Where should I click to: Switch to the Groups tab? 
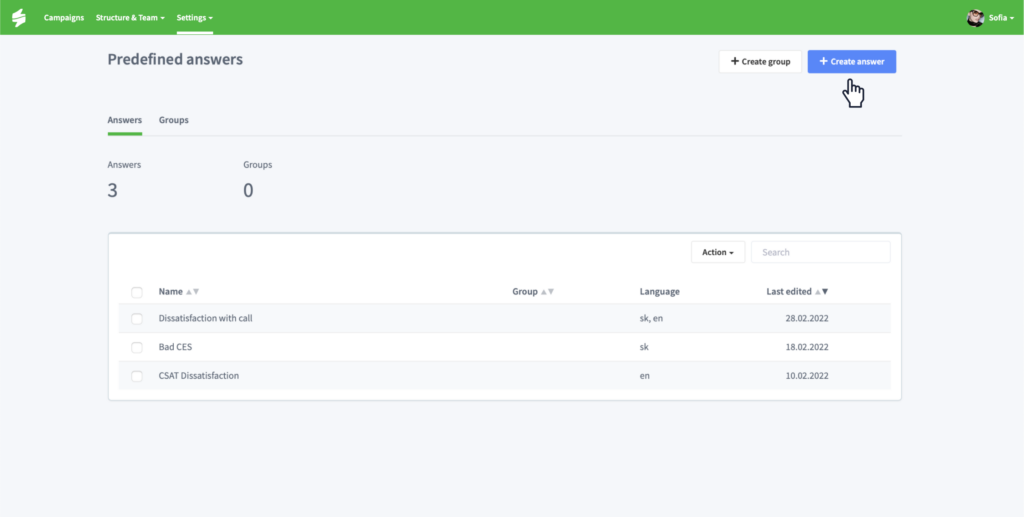click(174, 120)
